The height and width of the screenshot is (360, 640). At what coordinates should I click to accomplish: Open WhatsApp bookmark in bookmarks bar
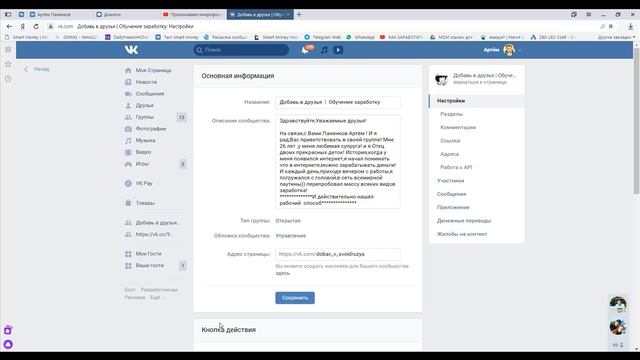pos(360,37)
